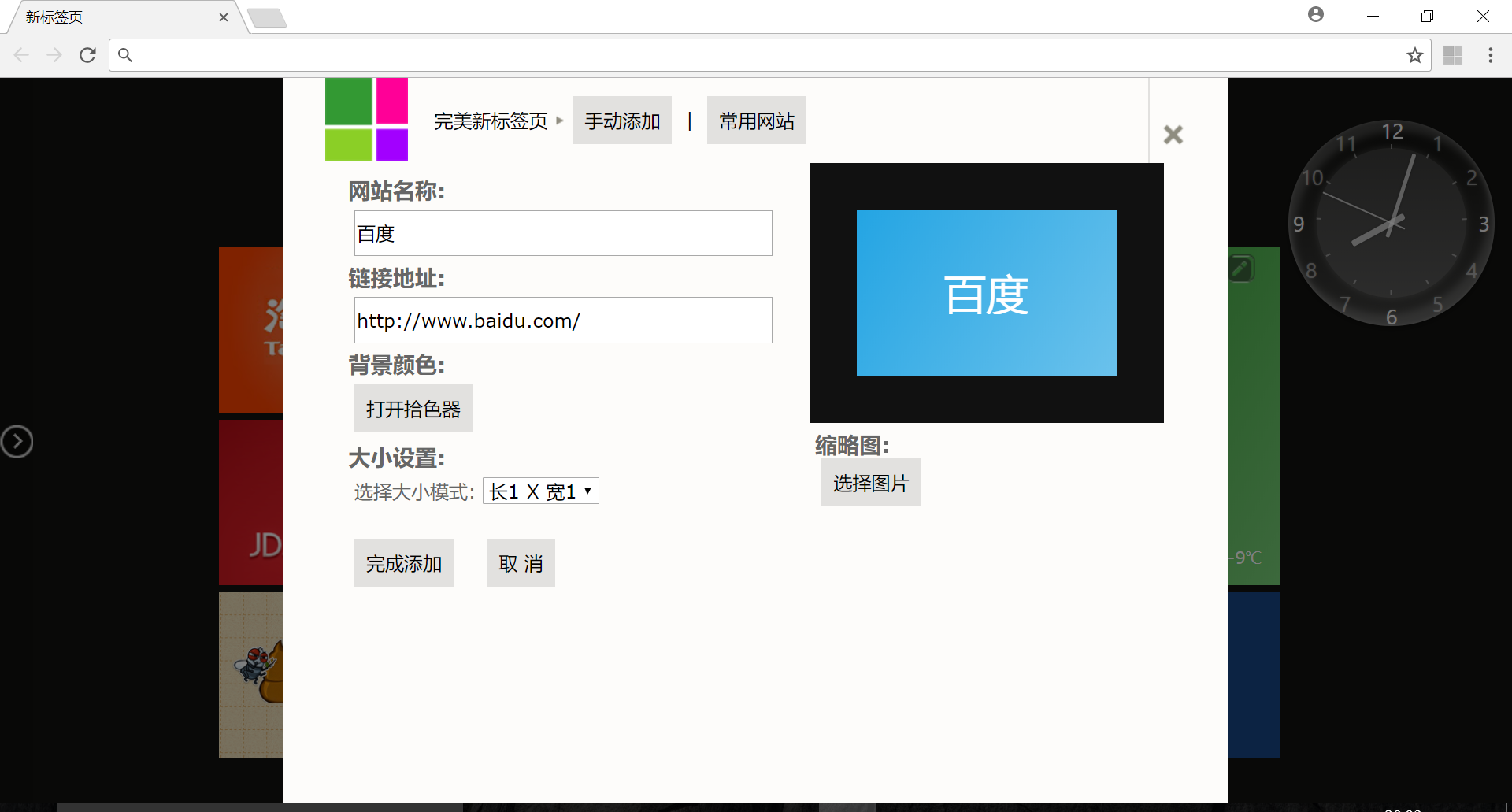
Task: Click the 大小设置 heading text
Action: 397,458
